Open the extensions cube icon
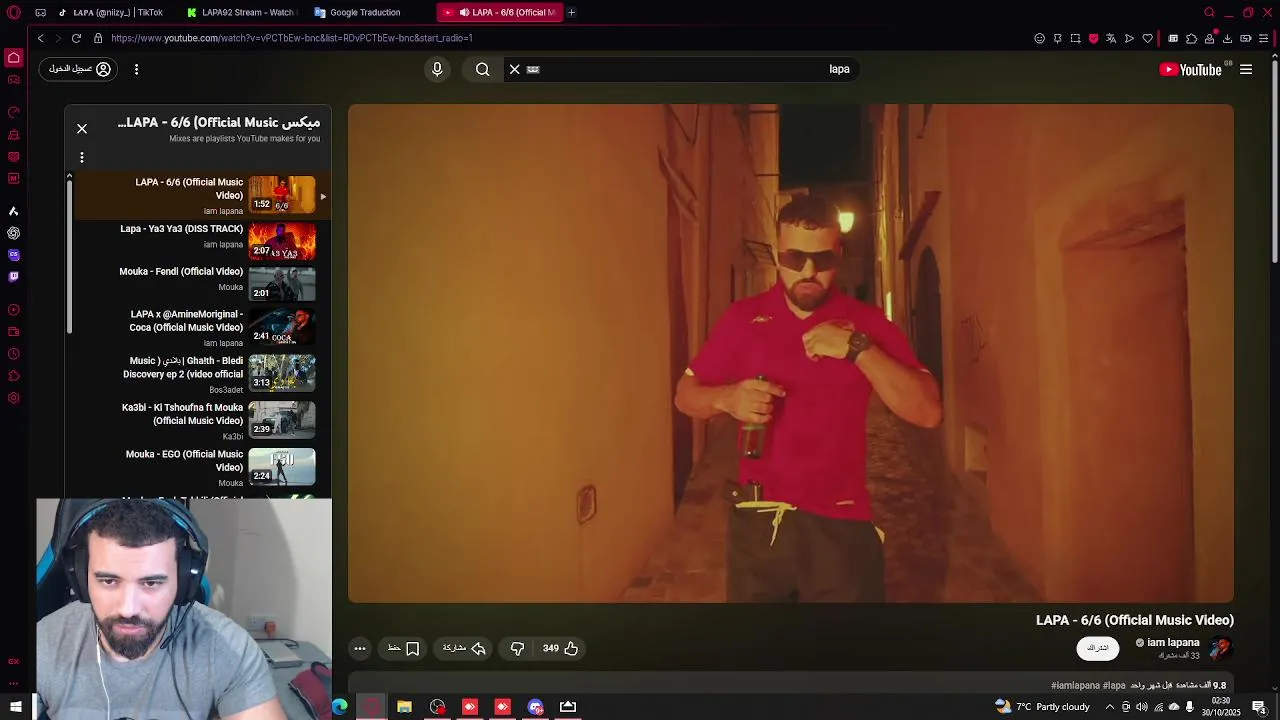 coord(1191,38)
